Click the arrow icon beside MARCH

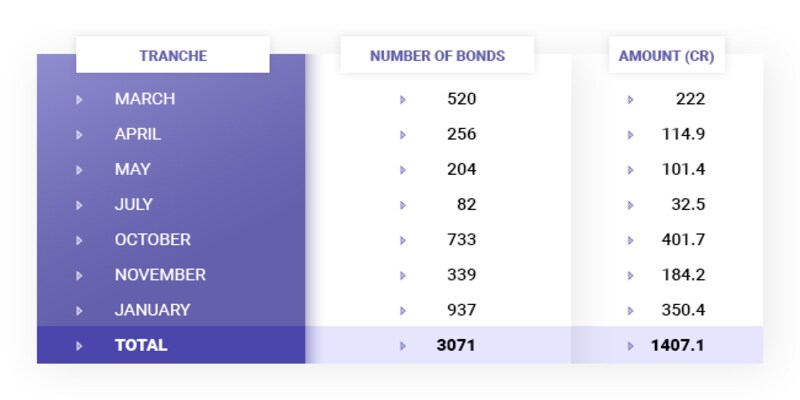(79, 99)
